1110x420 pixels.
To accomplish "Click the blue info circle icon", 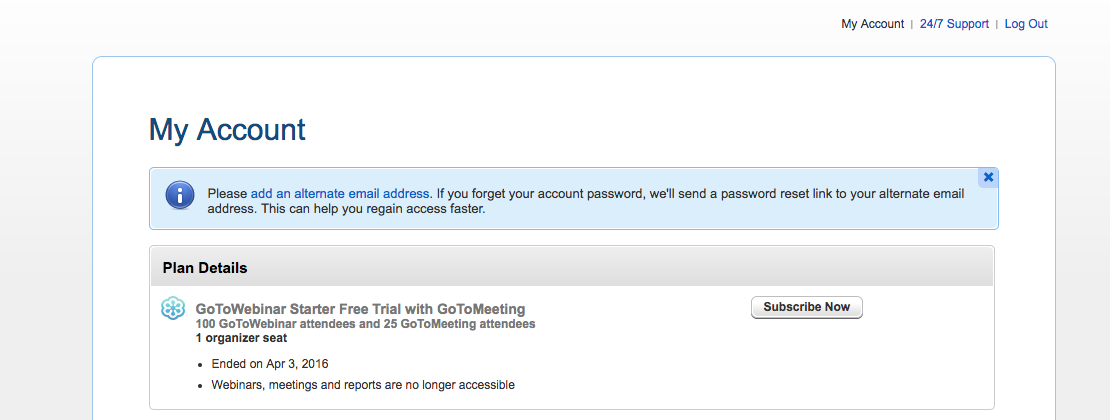I will click(180, 195).
